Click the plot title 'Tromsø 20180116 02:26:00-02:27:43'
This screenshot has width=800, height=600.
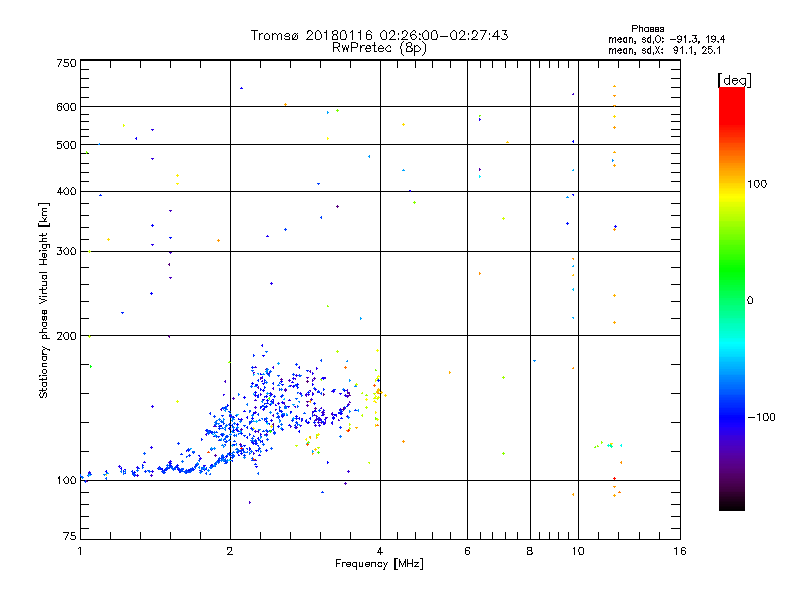(379, 35)
